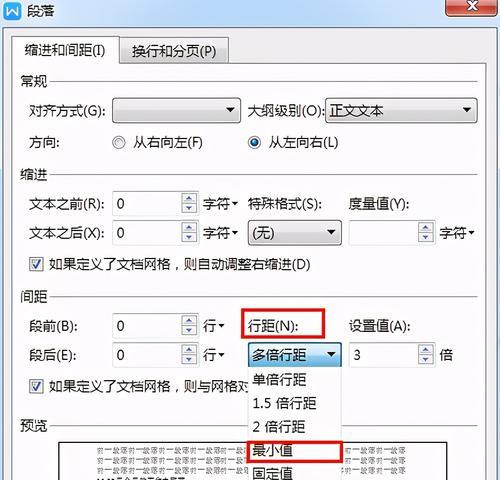Open the 对齐方式 dropdown
This screenshot has height=480, width=500.
(x=176, y=110)
